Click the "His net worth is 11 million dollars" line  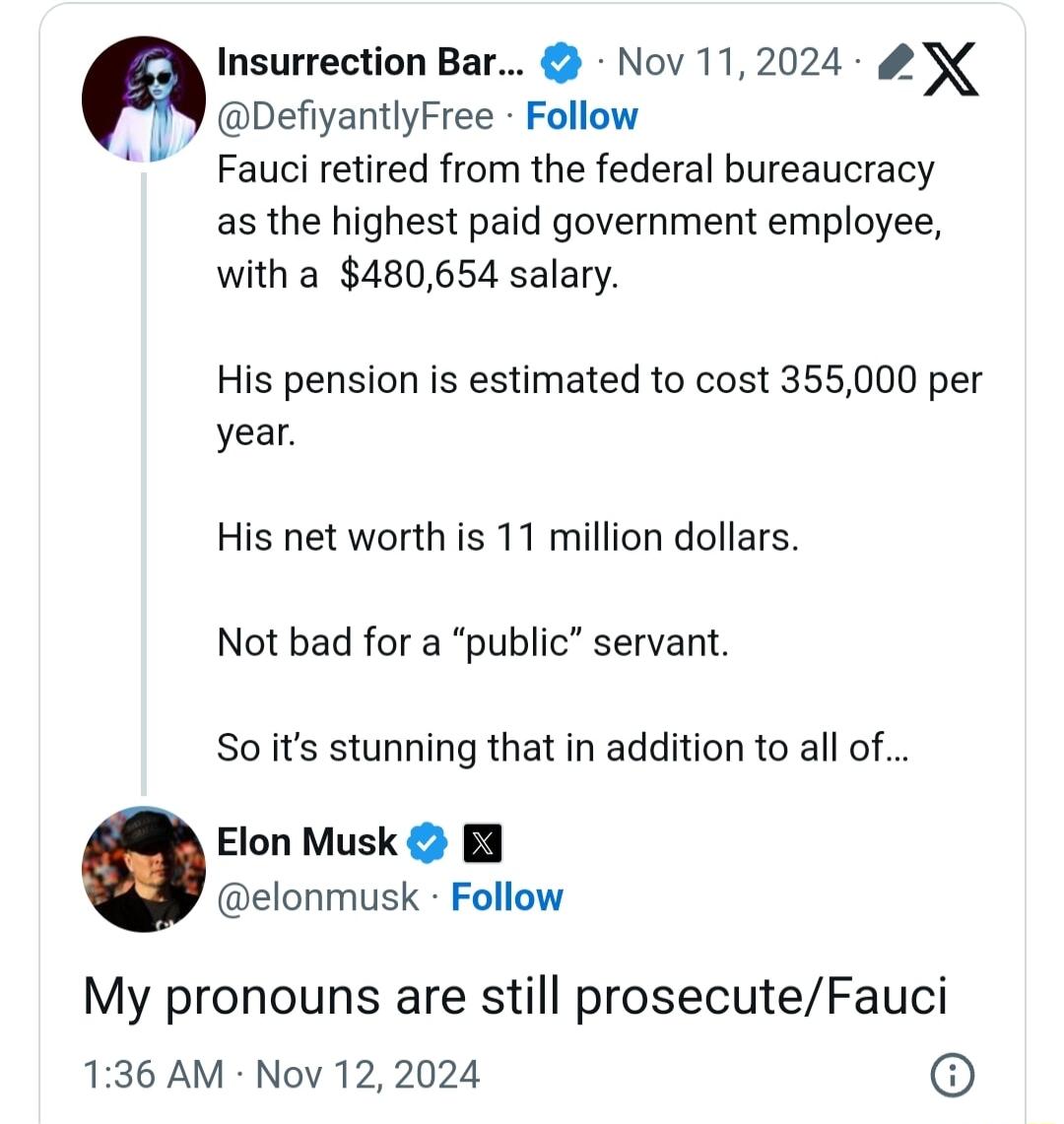point(507,538)
